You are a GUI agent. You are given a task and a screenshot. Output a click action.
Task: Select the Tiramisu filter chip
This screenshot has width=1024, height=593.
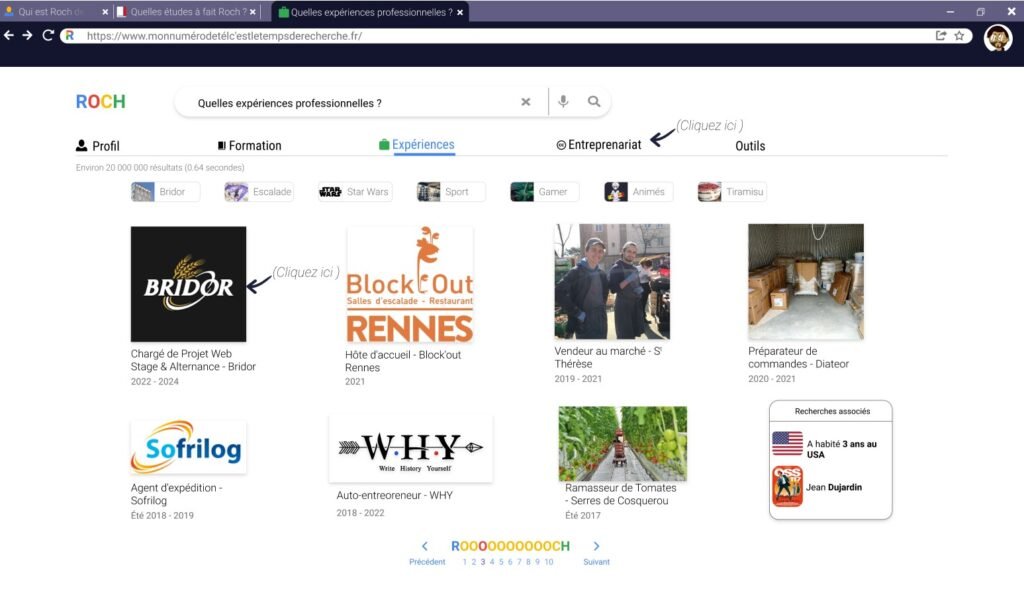(732, 192)
